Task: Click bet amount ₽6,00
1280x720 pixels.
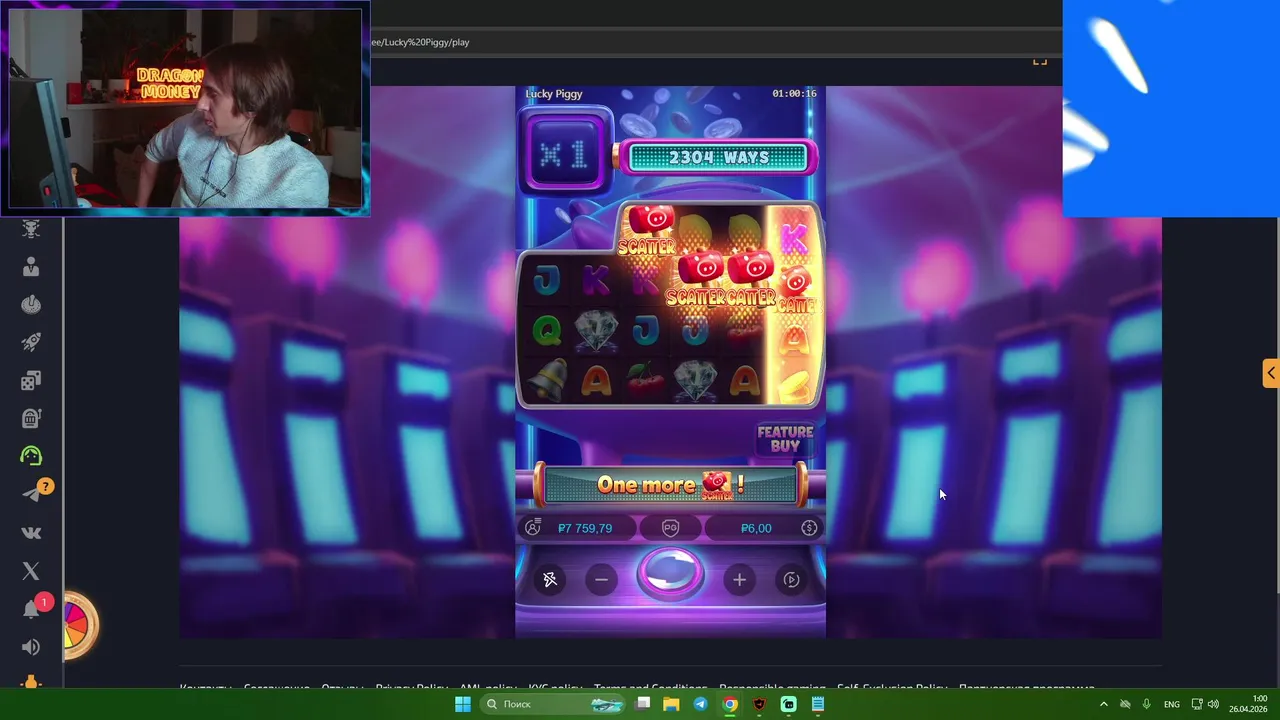Action: (756, 528)
